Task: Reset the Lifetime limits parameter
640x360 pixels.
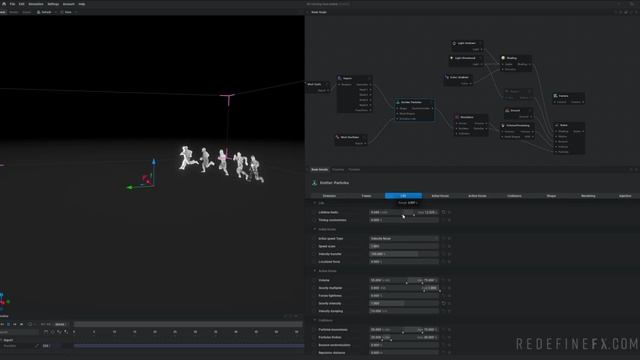Action: coord(444,212)
